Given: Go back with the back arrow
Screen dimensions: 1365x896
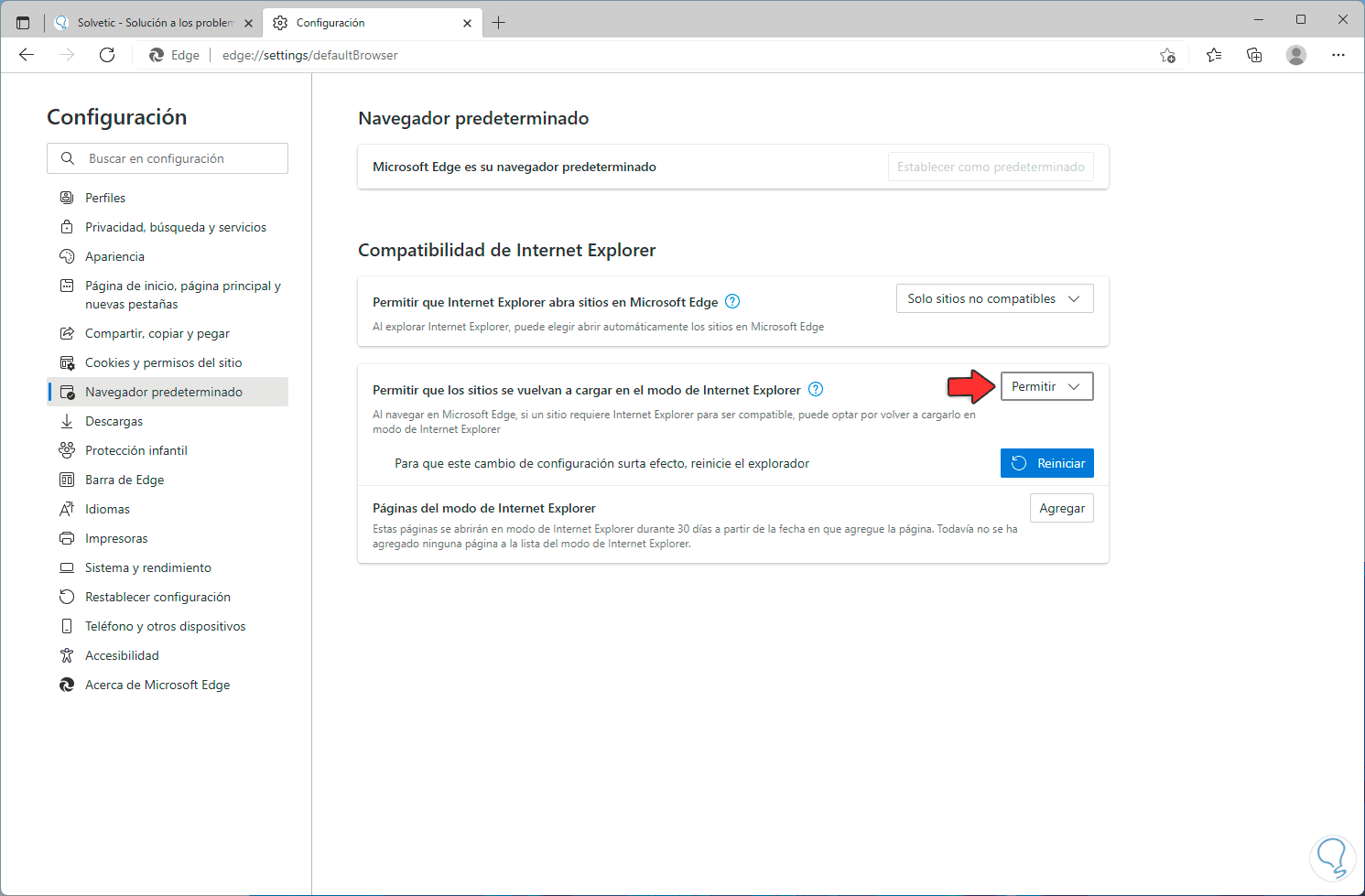Looking at the screenshot, I should point(27,55).
